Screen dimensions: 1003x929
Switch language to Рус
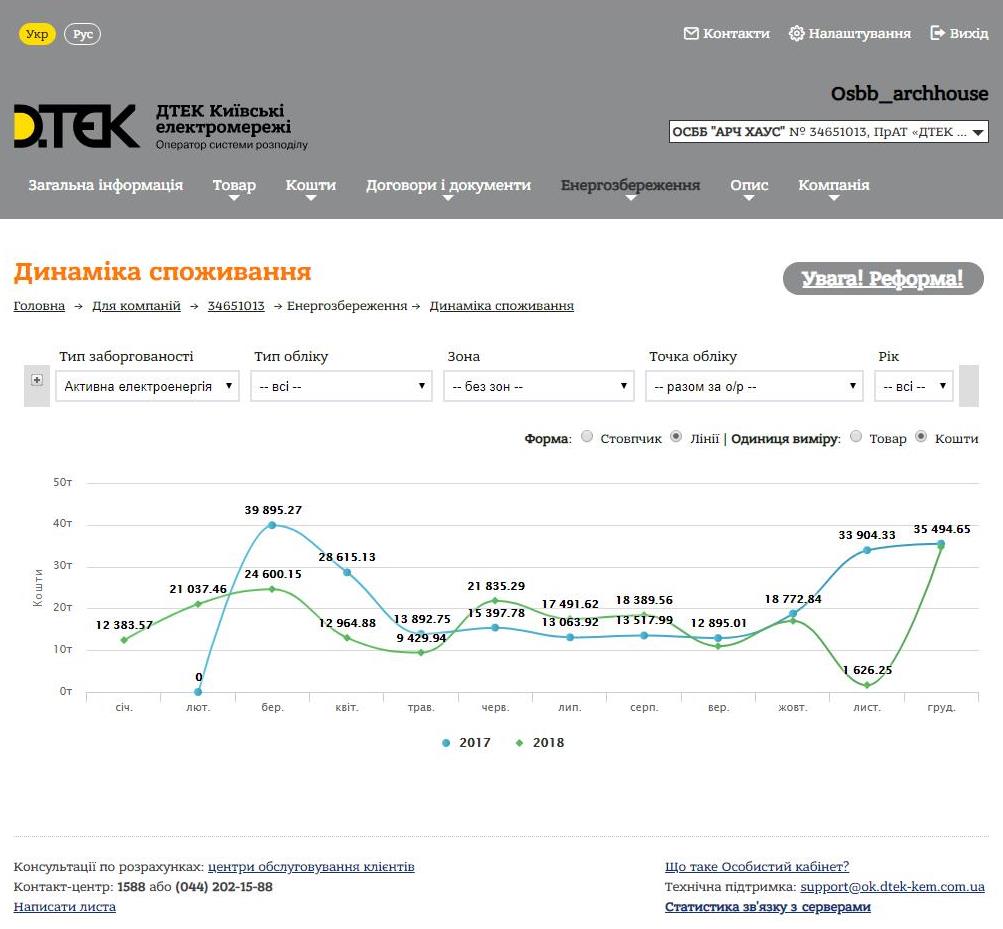point(83,34)
